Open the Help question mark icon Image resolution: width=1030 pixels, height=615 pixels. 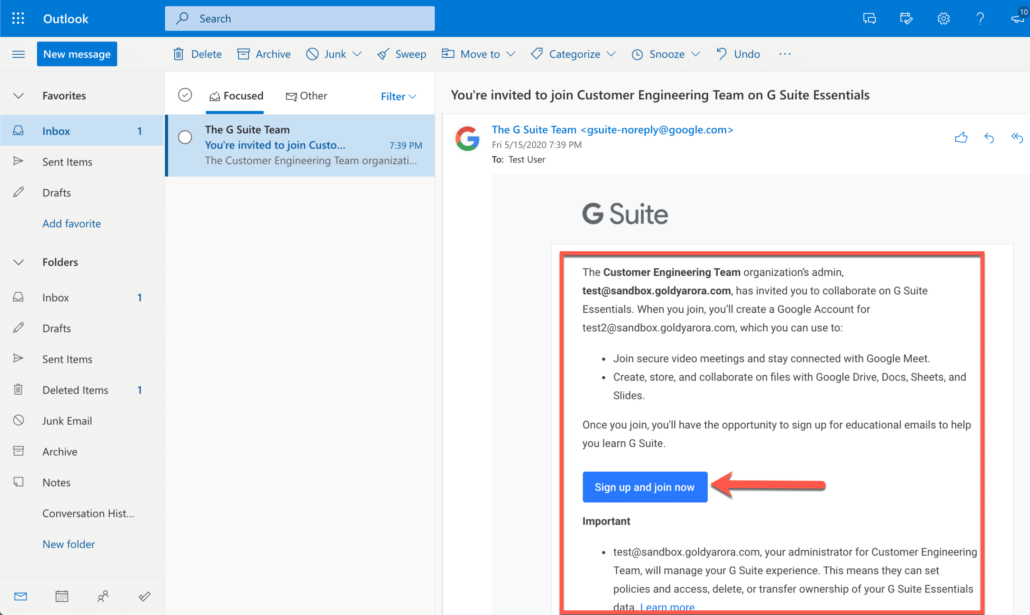point(980,18)
